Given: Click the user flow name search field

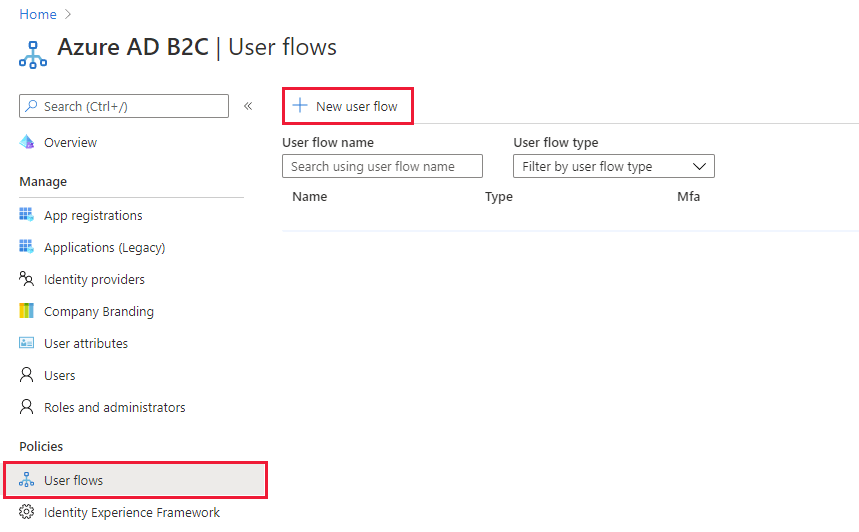Looking at the screenshot, I should [382, 166].
